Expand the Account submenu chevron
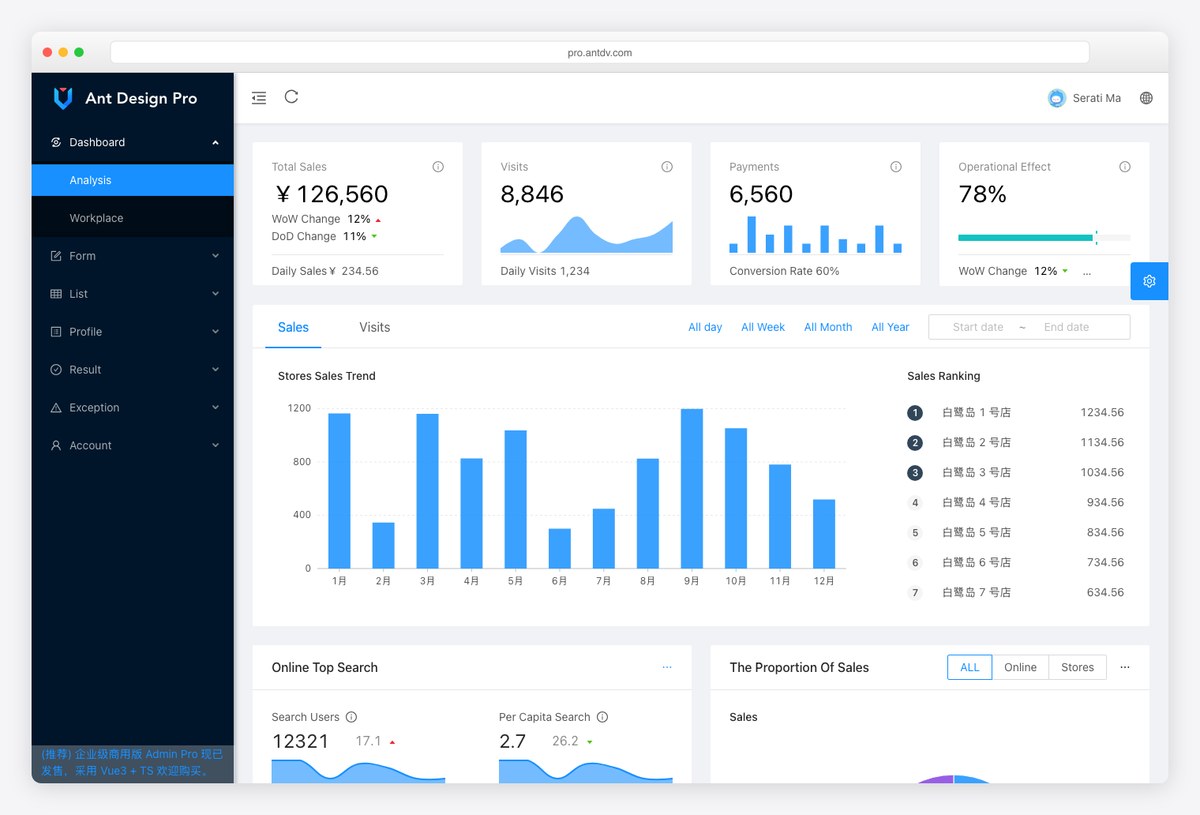 point(215,446)
